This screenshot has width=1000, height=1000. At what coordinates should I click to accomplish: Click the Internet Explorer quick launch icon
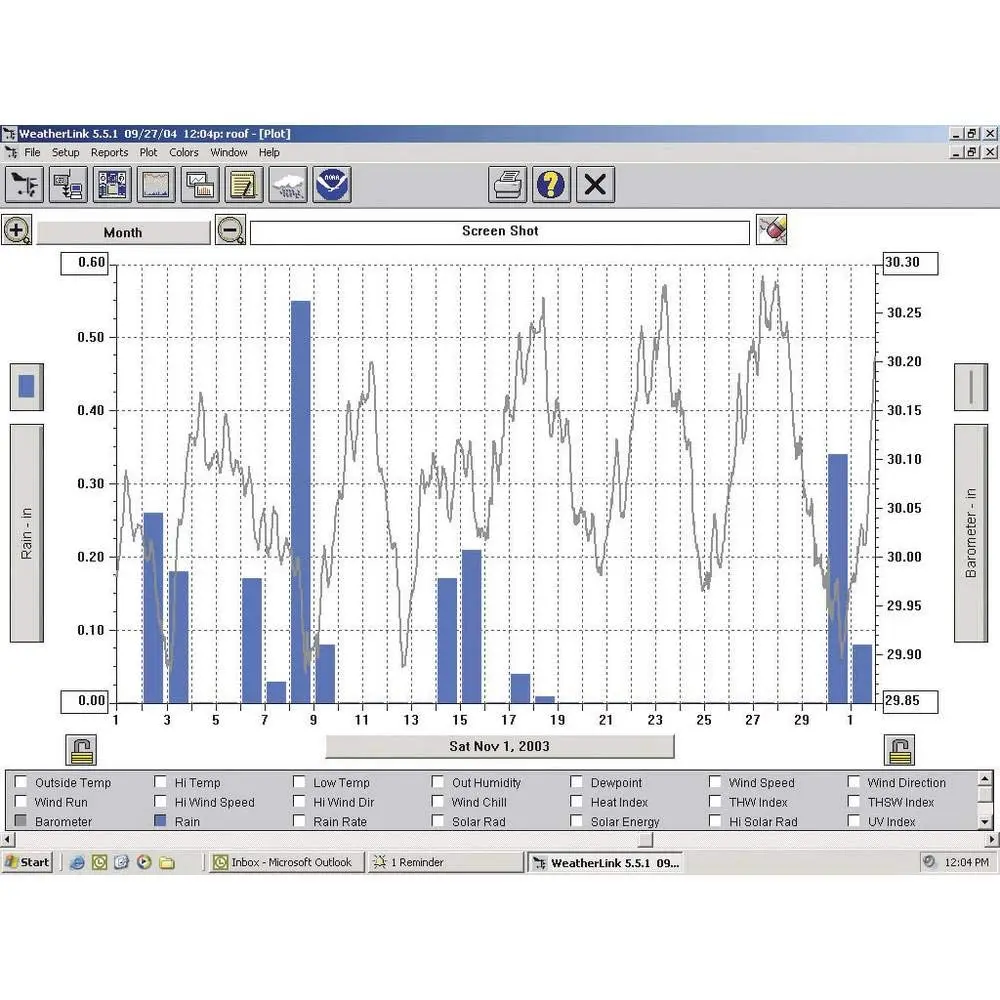point(77,862)
